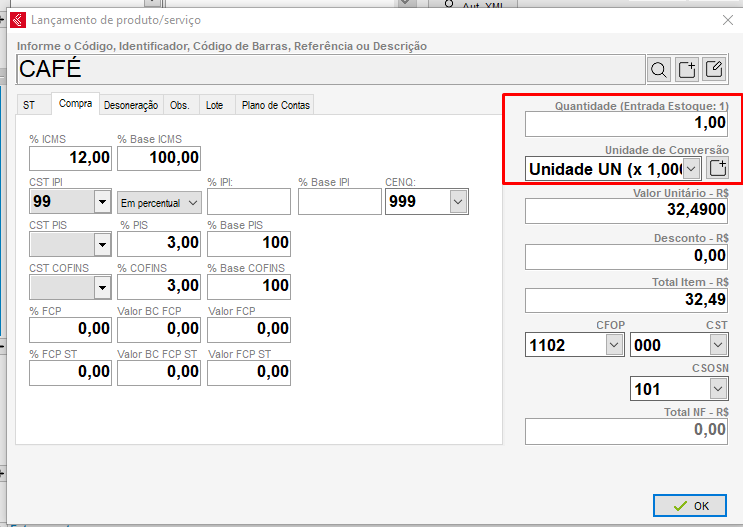The height and width of the screenshot is (527, 743).
Task: Confirm with the OK button
Action: coord(689,505)
